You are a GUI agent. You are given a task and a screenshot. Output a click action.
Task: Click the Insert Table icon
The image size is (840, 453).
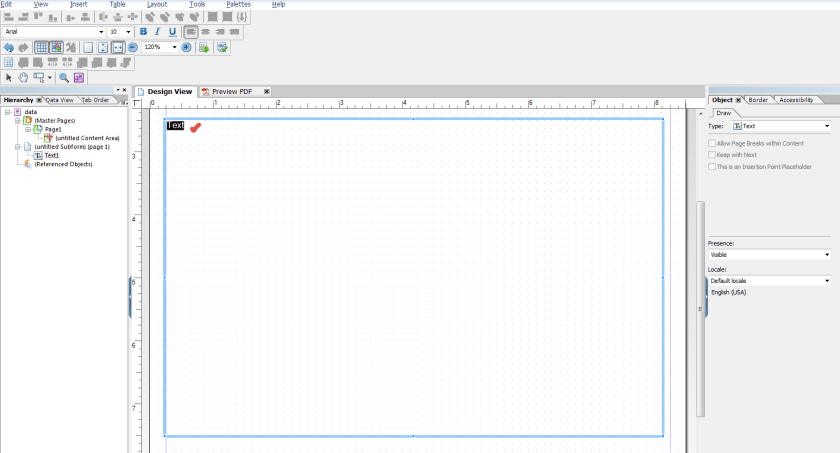[x=9, y=63]
